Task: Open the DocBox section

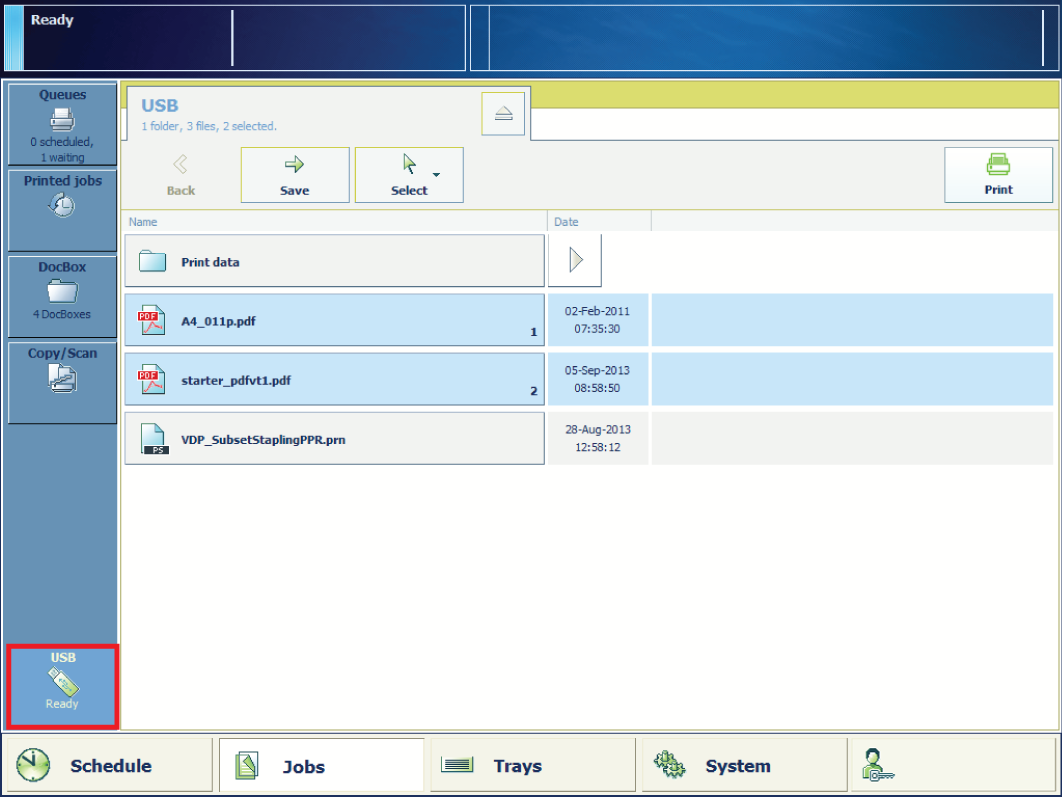Action: [x=62, y=297]
